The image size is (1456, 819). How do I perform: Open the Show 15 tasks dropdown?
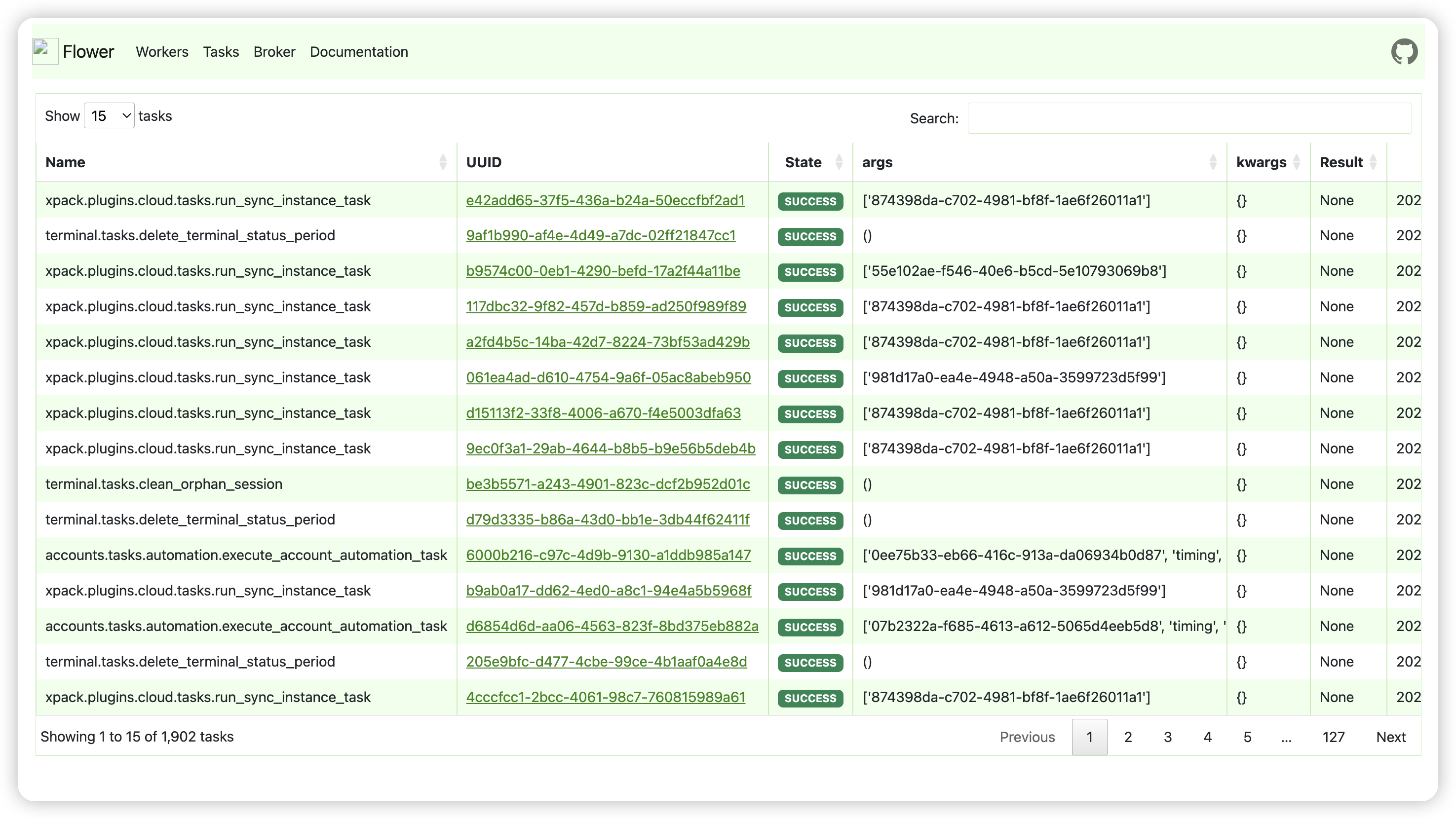pos(109,116)
